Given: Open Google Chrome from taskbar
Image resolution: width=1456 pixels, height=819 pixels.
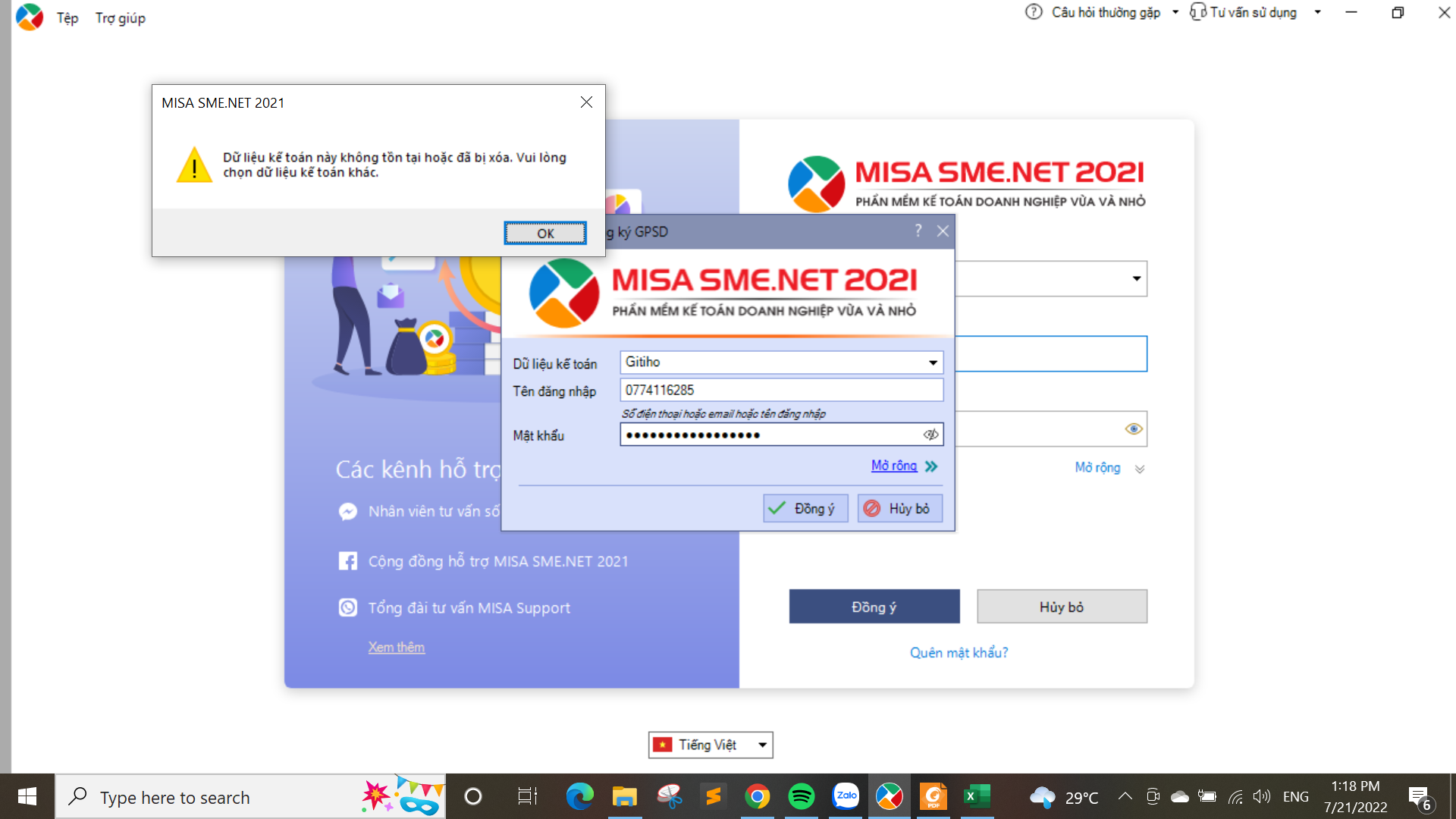Looking at the screenshot, I should pyautogui.click(x=757, y=796).
